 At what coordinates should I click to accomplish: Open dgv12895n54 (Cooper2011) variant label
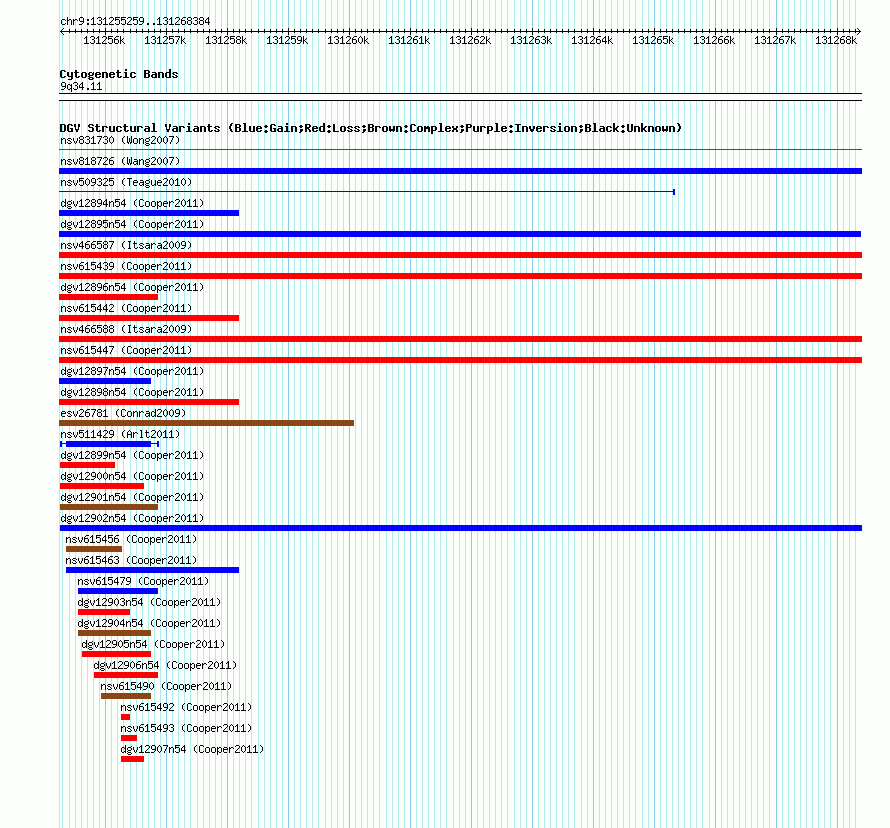point(132,224)
